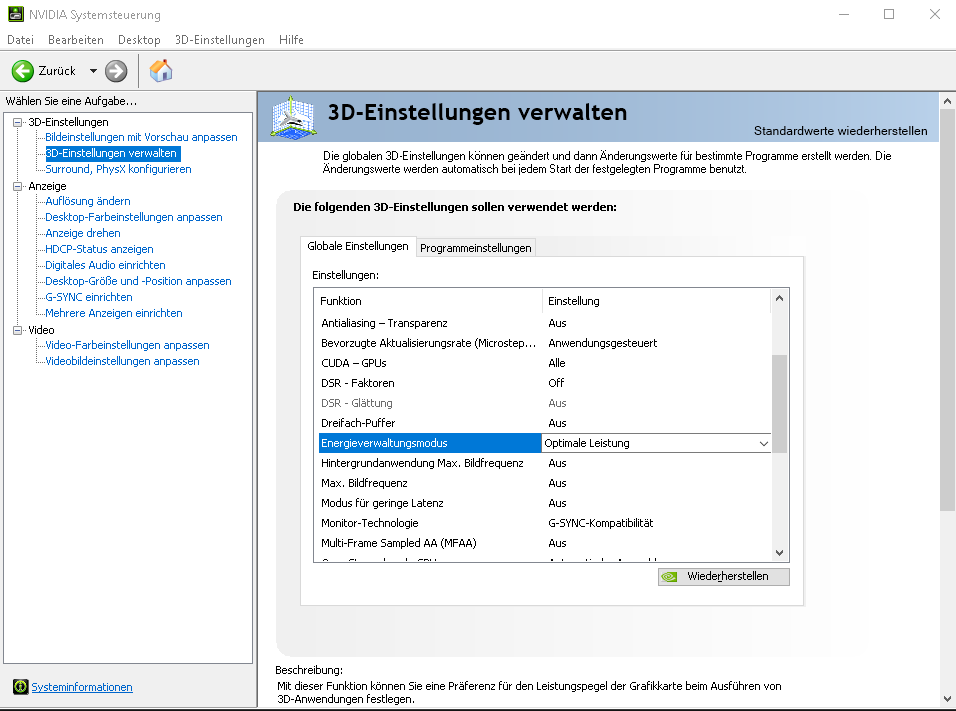Open Mehrere Anzeigen einrichten
Viewport: 956px width, 711px height.
[114, 313]
